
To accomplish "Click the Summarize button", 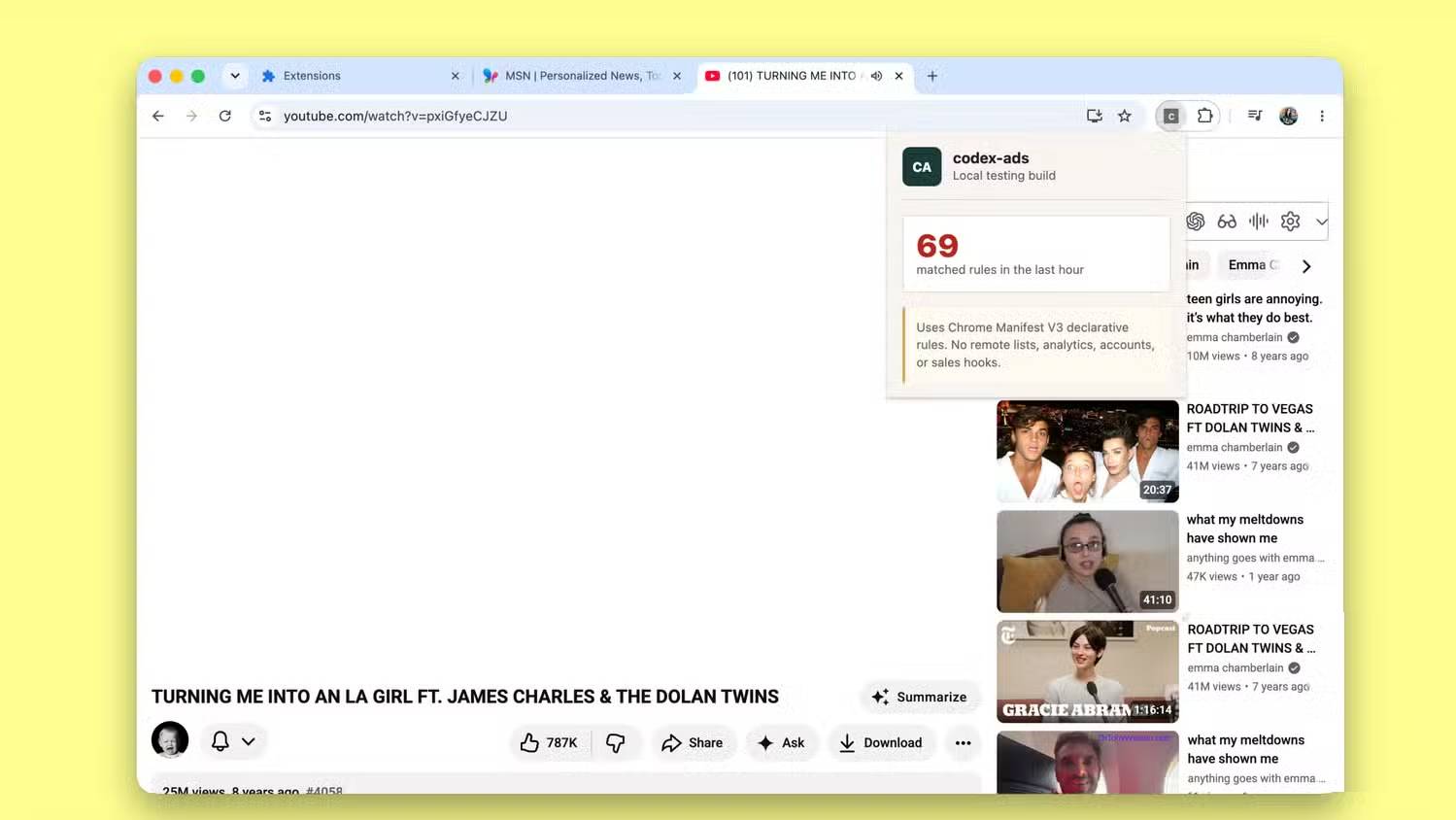I will point(920,697).
